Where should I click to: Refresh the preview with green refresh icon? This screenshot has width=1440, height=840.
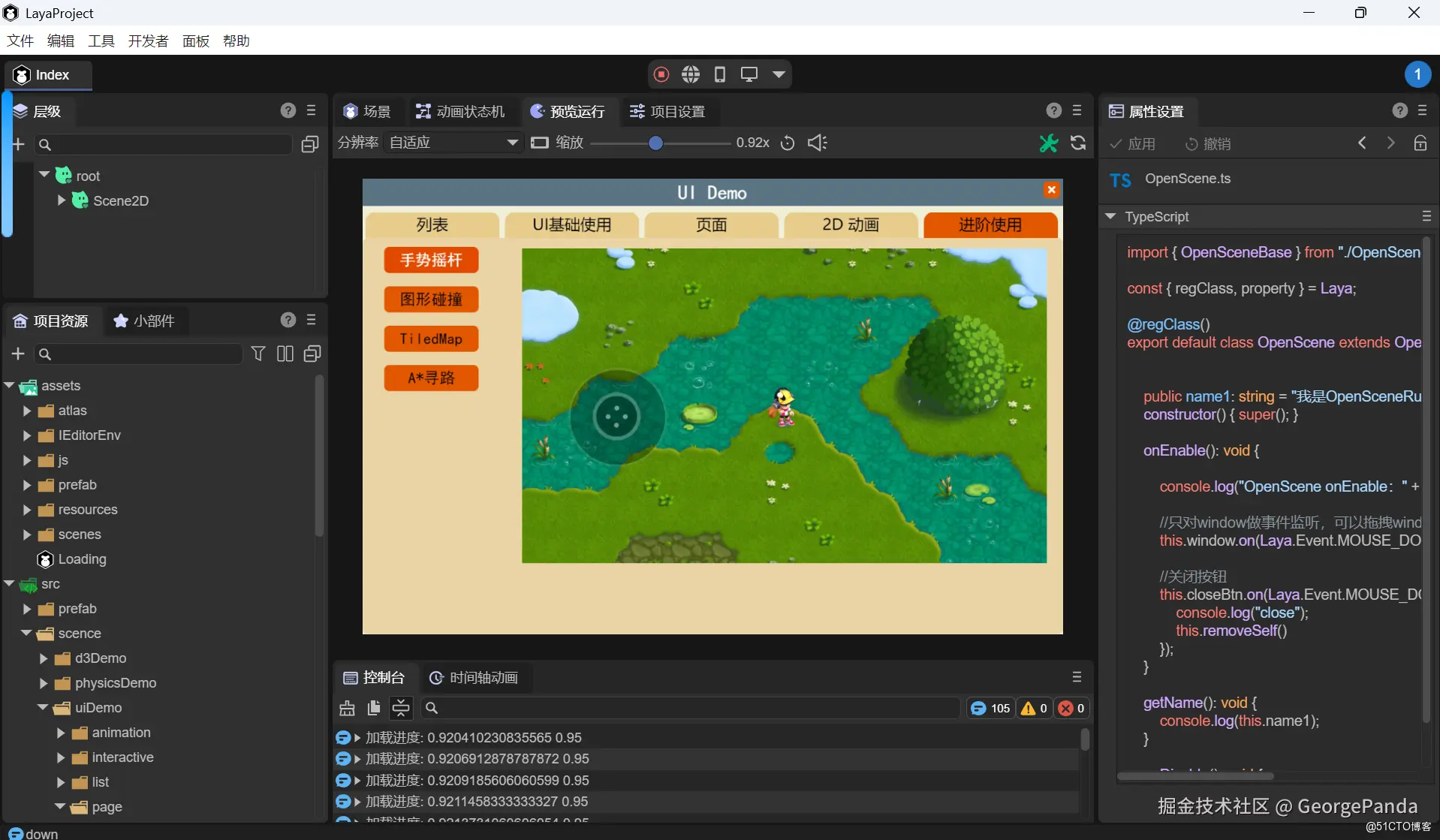1079,143
